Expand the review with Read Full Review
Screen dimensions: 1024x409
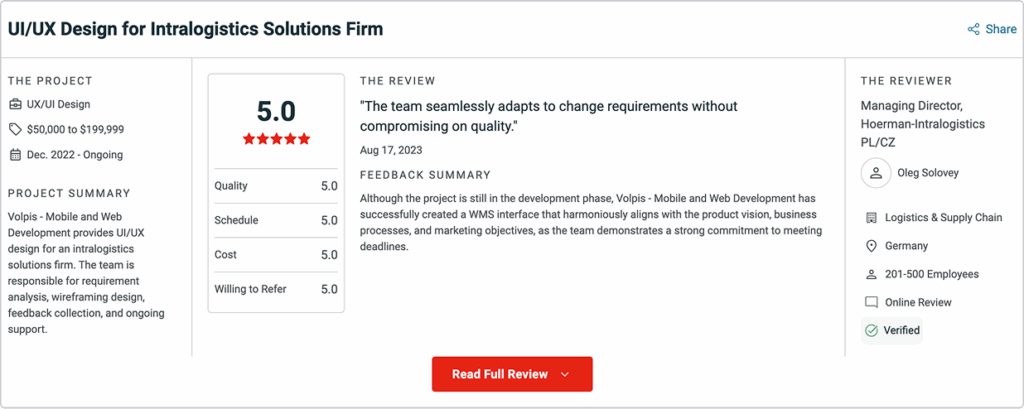point(500,374)
